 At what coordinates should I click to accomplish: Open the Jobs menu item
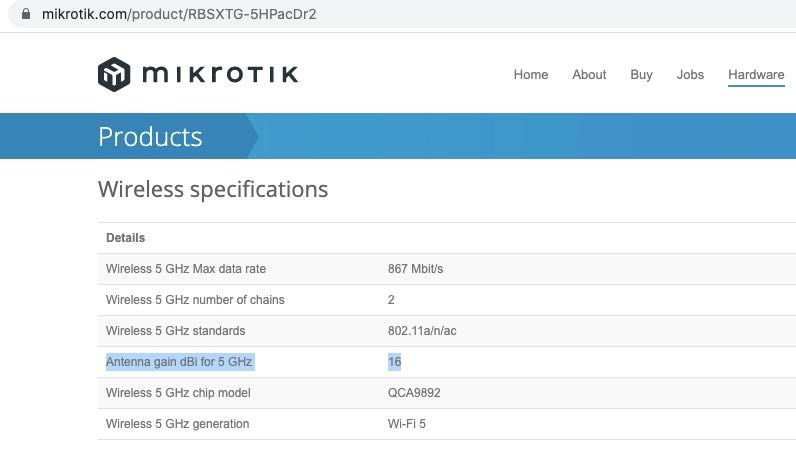(690, 75)
